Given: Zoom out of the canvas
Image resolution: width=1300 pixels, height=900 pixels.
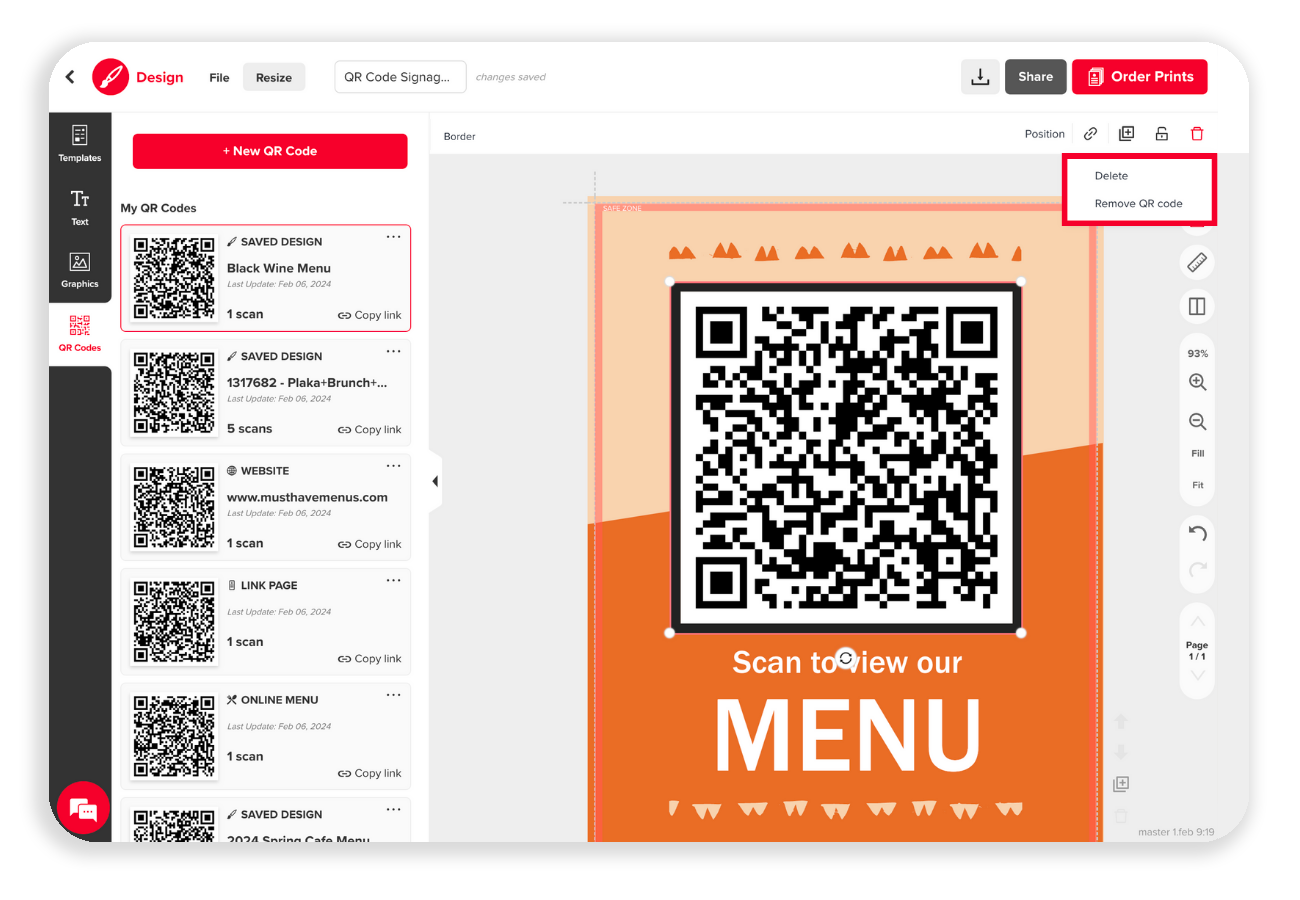Looking at the screenshot, I should 1197,422.
